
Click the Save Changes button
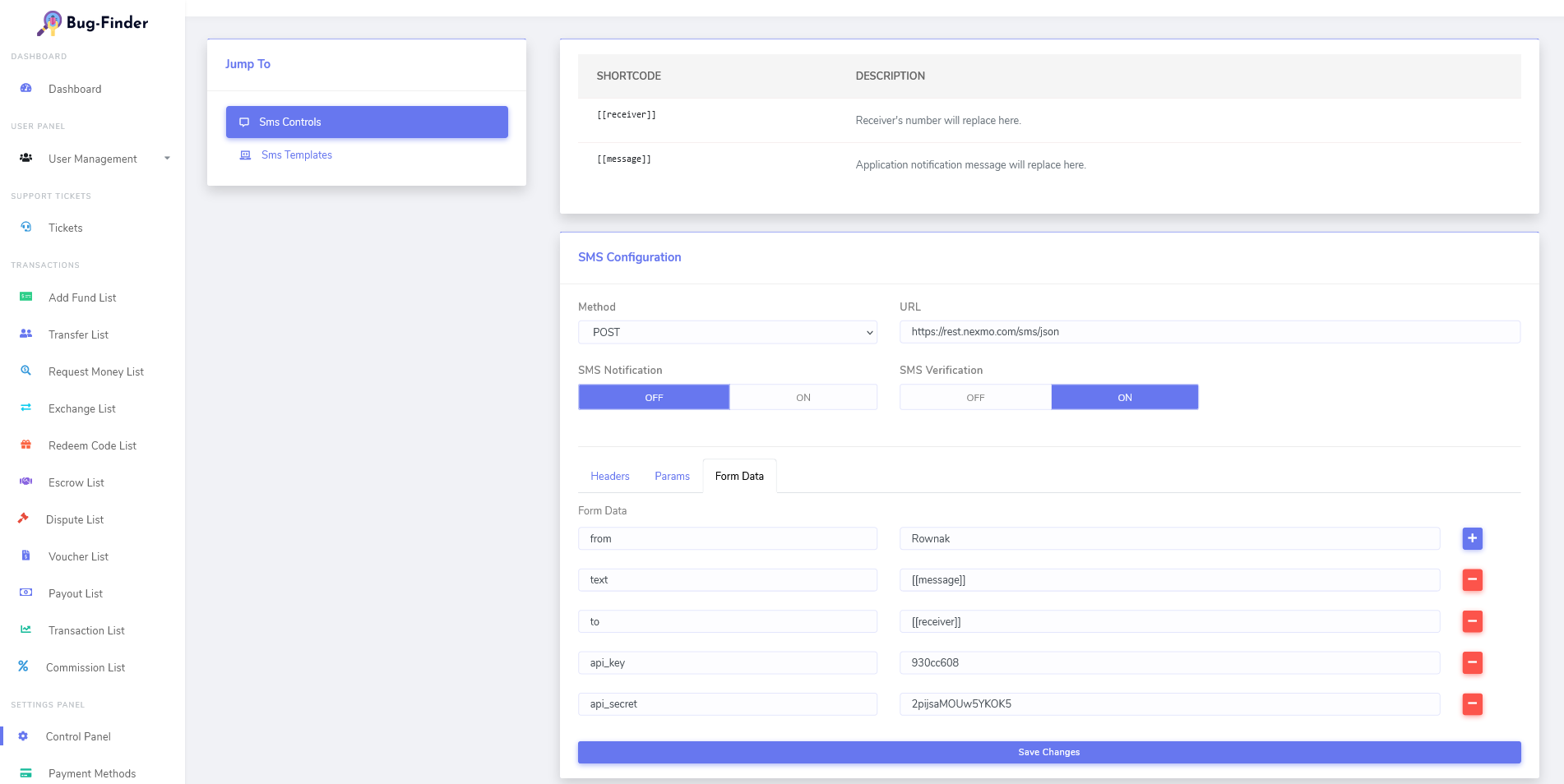1048,752
